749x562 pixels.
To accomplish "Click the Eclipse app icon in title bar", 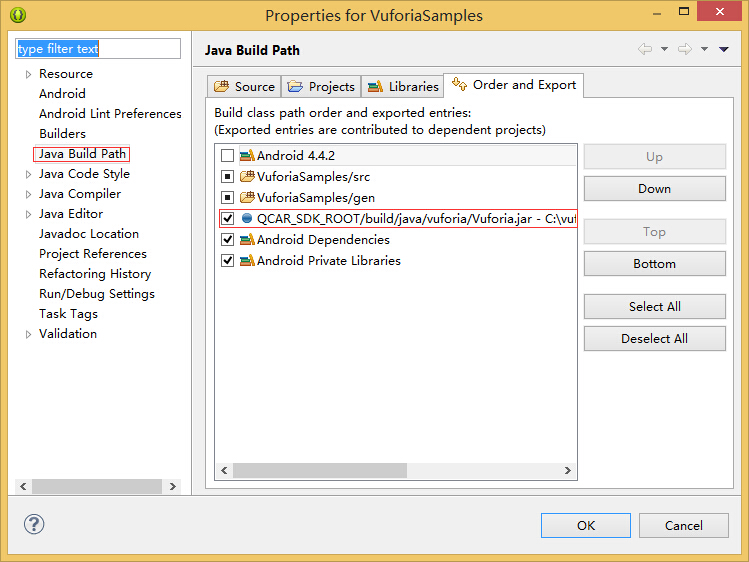I will click(x=18, y=15).
